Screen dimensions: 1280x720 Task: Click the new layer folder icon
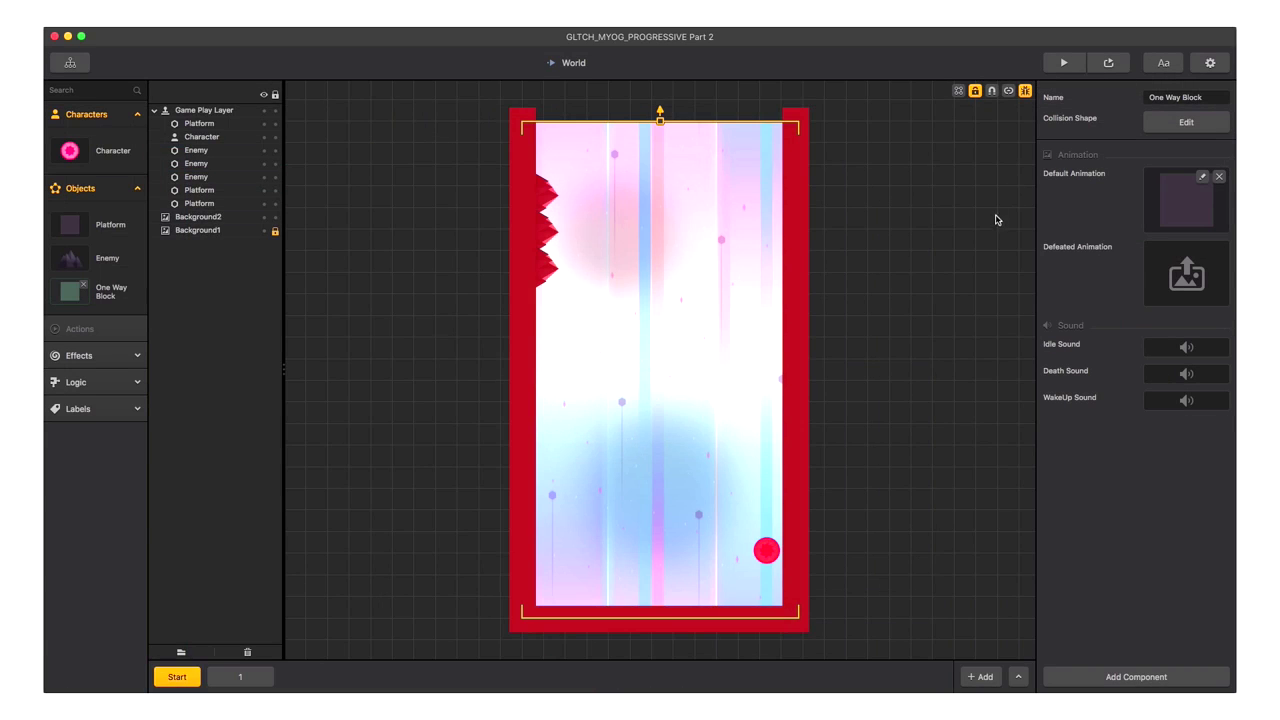(x=181, y=652)
